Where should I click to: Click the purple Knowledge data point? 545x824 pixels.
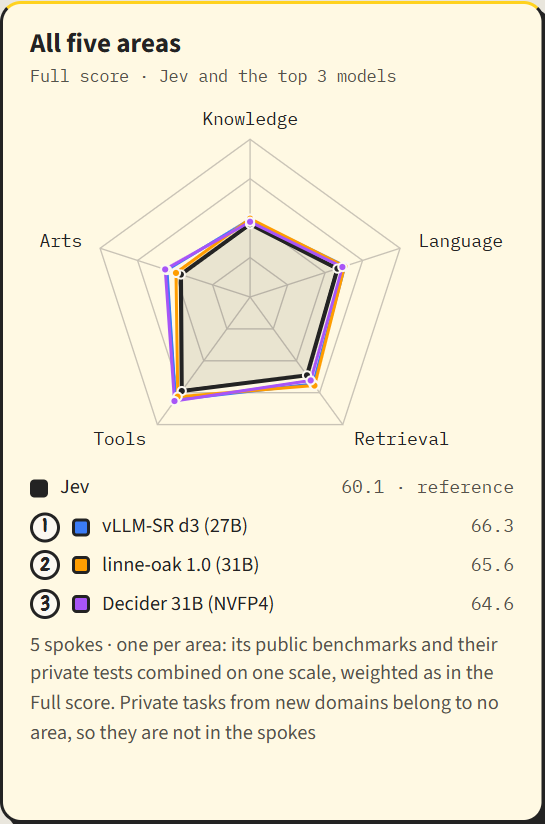[x=250, y=223]
